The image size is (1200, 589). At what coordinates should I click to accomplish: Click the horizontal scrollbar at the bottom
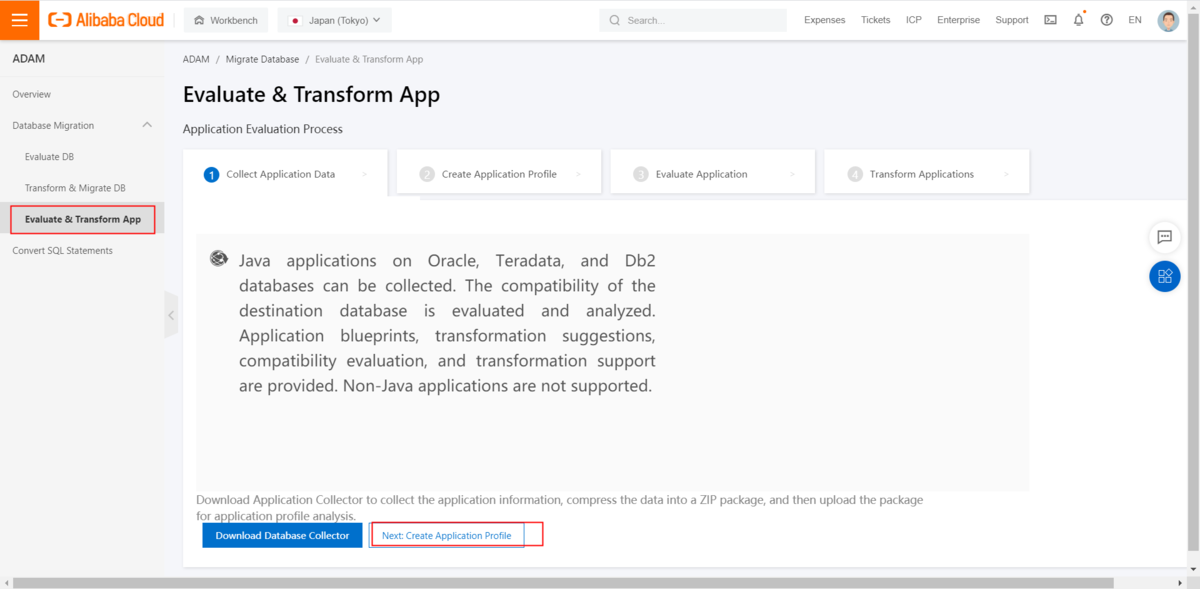[x=565, y=582]
